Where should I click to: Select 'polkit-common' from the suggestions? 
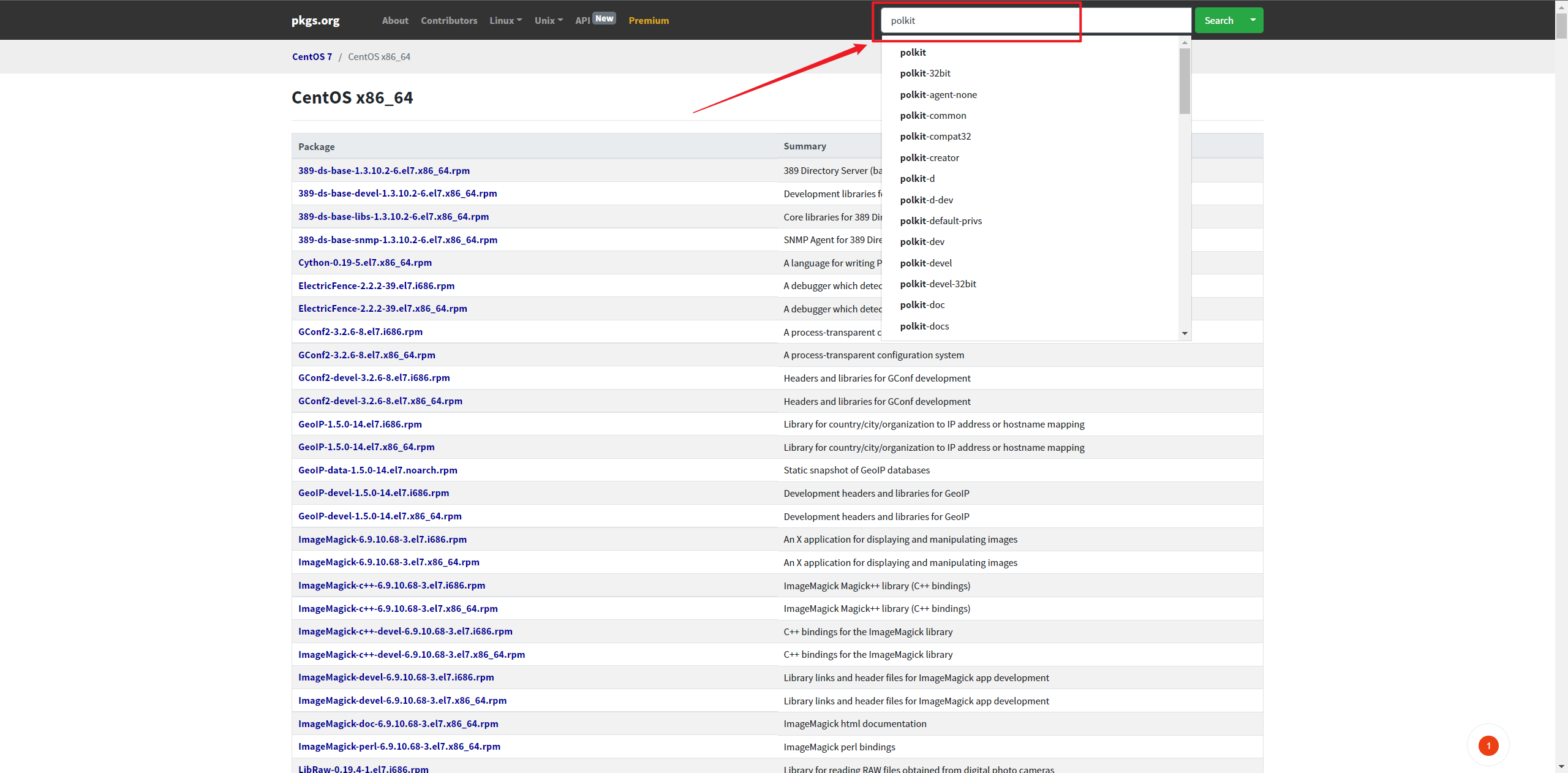coord(933,115)
